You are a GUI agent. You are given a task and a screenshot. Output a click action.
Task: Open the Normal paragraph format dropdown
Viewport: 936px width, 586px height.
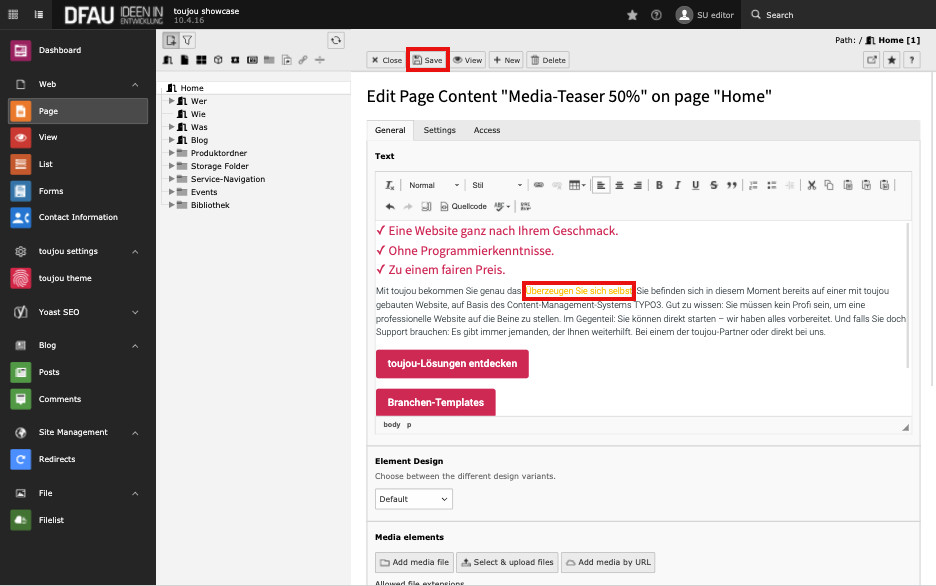click(x=433, y=185)
